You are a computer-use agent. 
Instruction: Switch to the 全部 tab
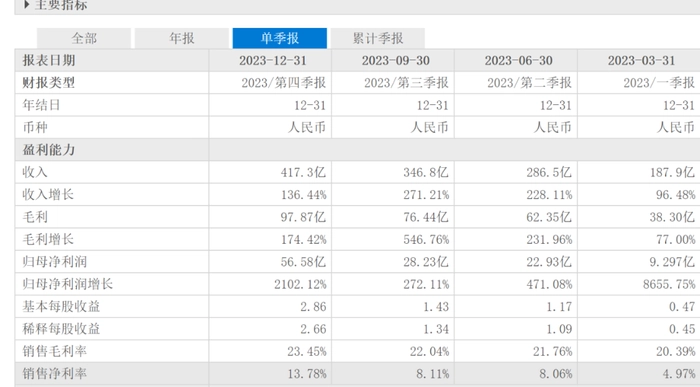tap(84, 38)
